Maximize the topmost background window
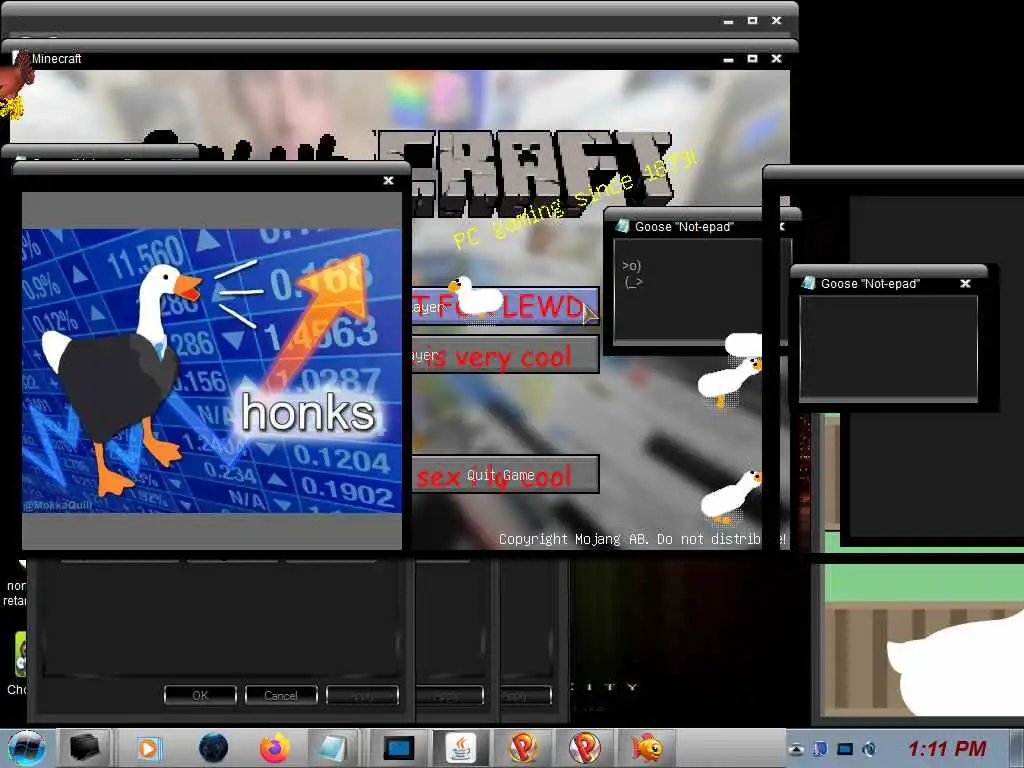This screenshot has width=1024, height=768. click(x=752, y=20)
